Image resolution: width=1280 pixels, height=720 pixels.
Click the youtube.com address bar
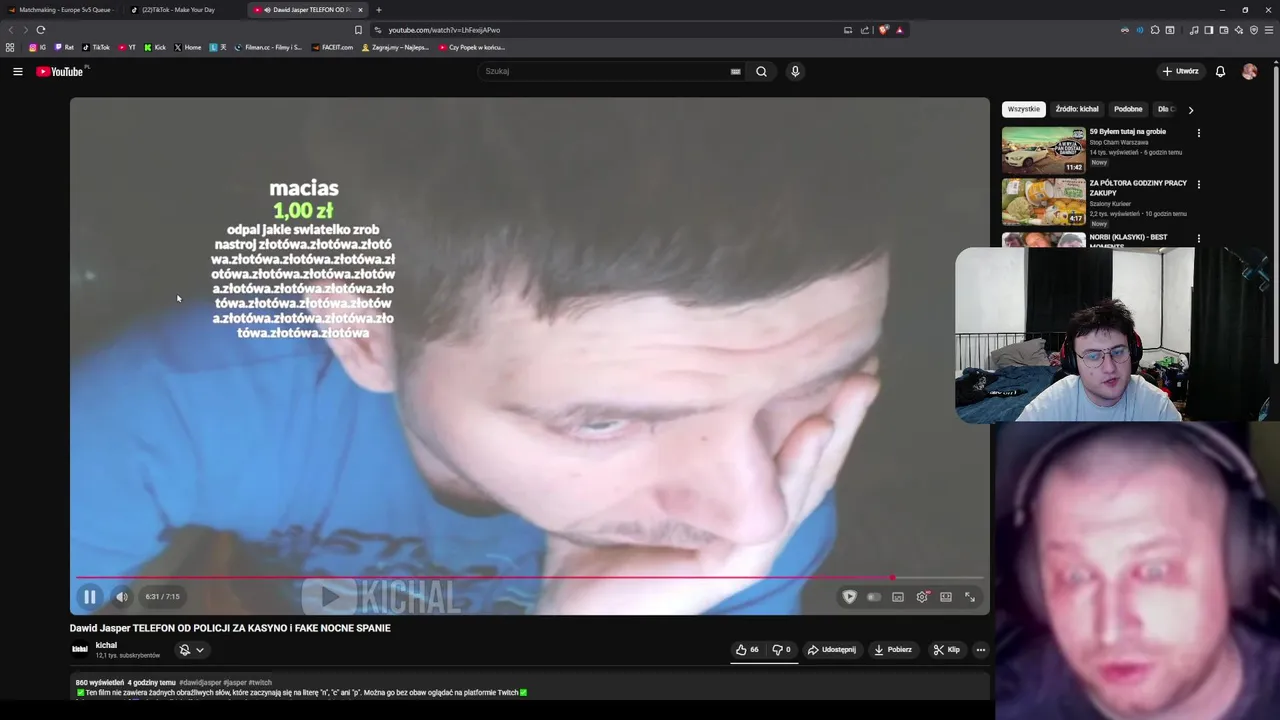click(x=610, y=30)
